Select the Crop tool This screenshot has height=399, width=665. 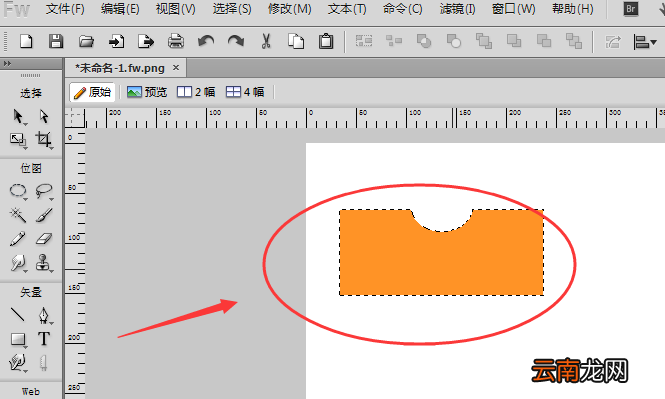coord(44,140)
